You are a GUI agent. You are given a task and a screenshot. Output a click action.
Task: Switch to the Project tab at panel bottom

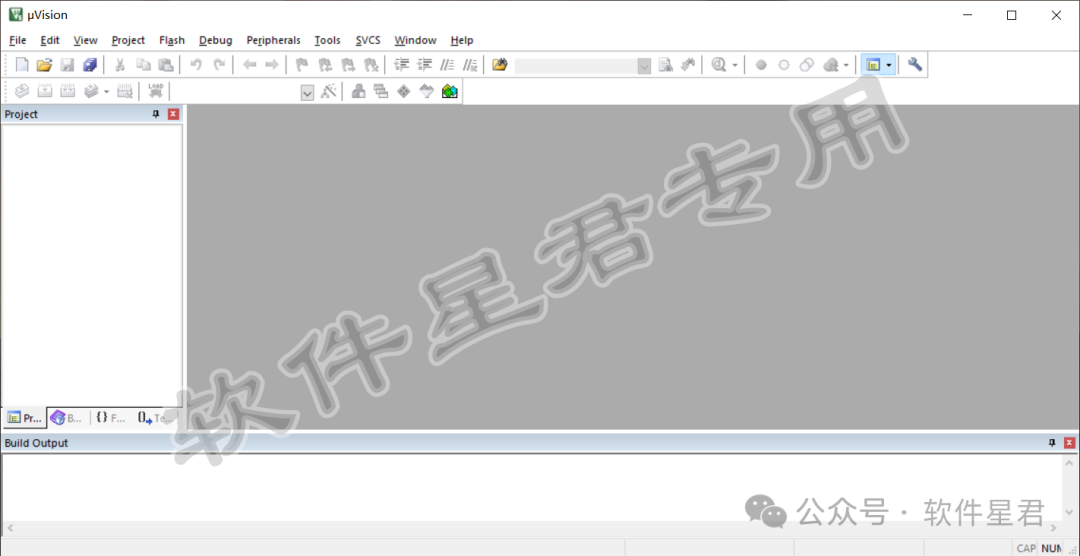(25, 418)
